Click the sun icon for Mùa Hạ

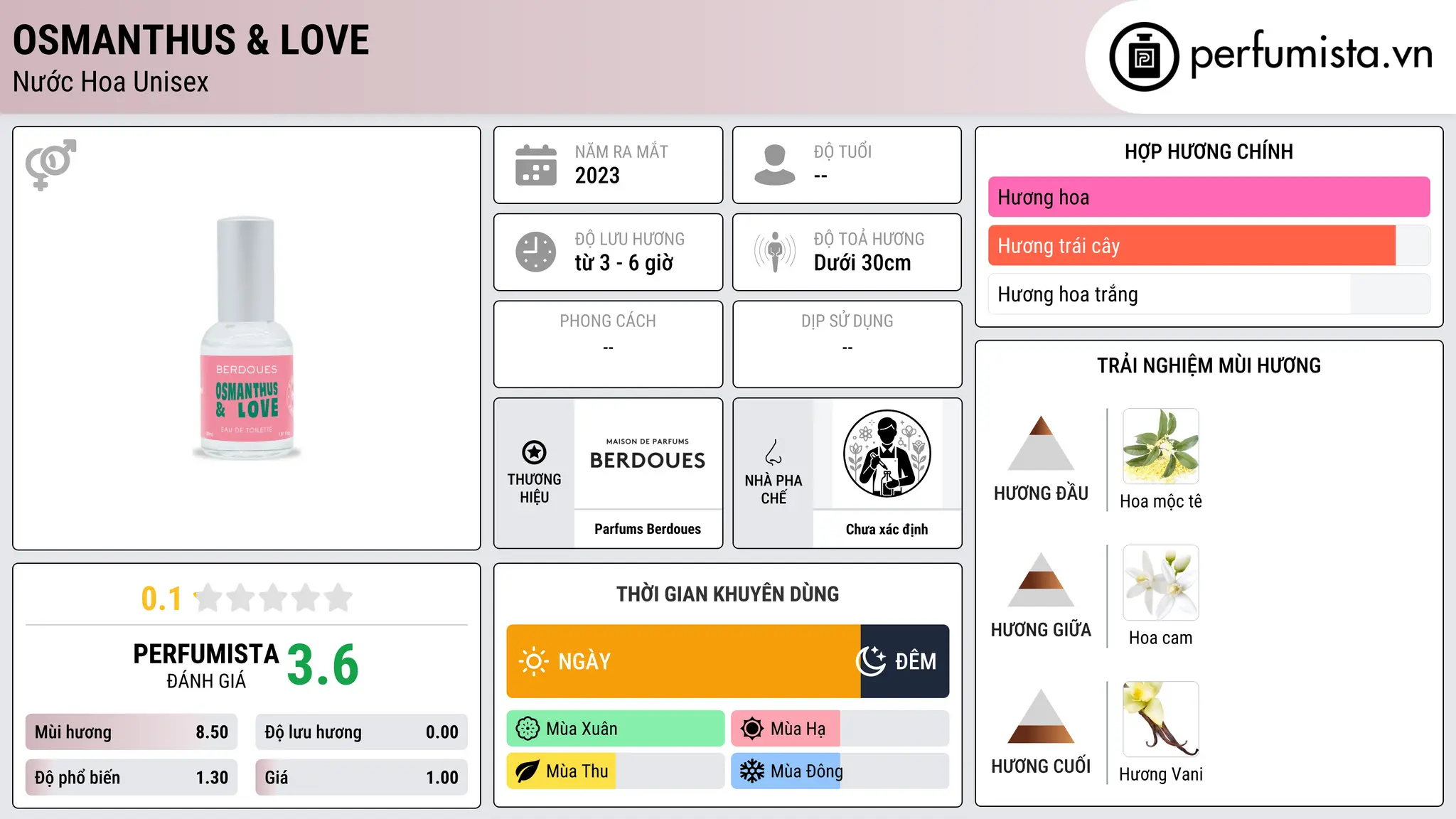(x=752, y=729)
